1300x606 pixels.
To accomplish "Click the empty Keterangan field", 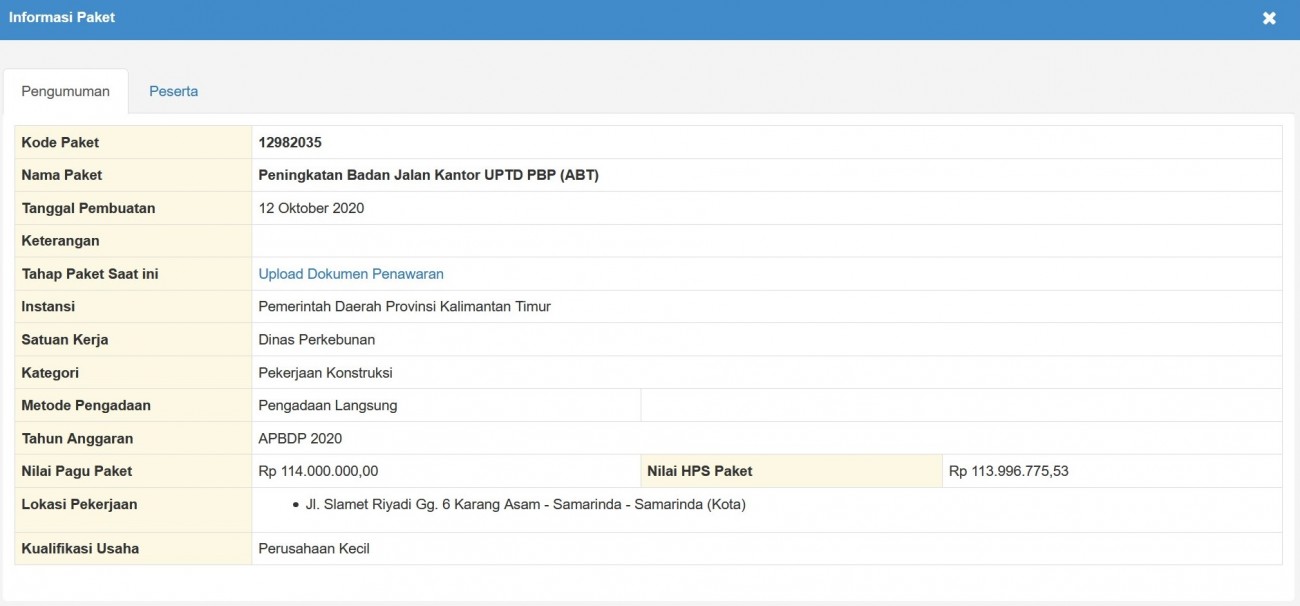I will 766,241.
